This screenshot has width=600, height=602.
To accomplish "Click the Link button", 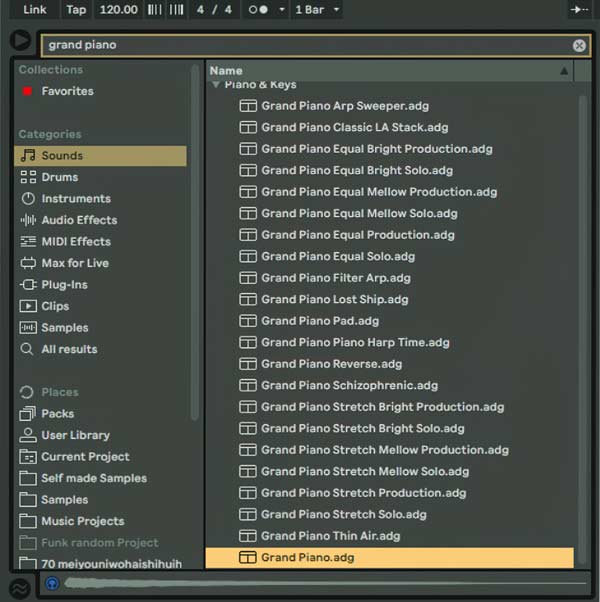I will [x=35, y=9].
